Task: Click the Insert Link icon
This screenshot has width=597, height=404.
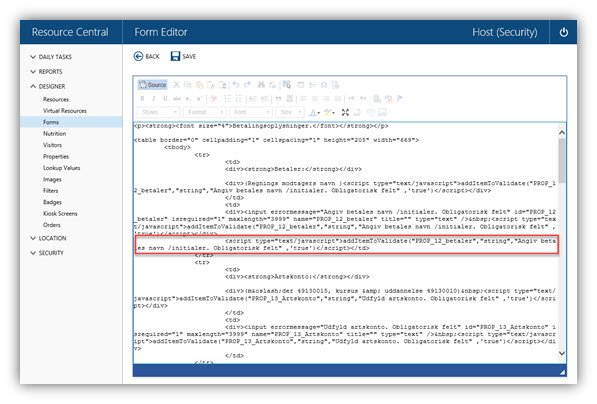Action: click(377, 99)
